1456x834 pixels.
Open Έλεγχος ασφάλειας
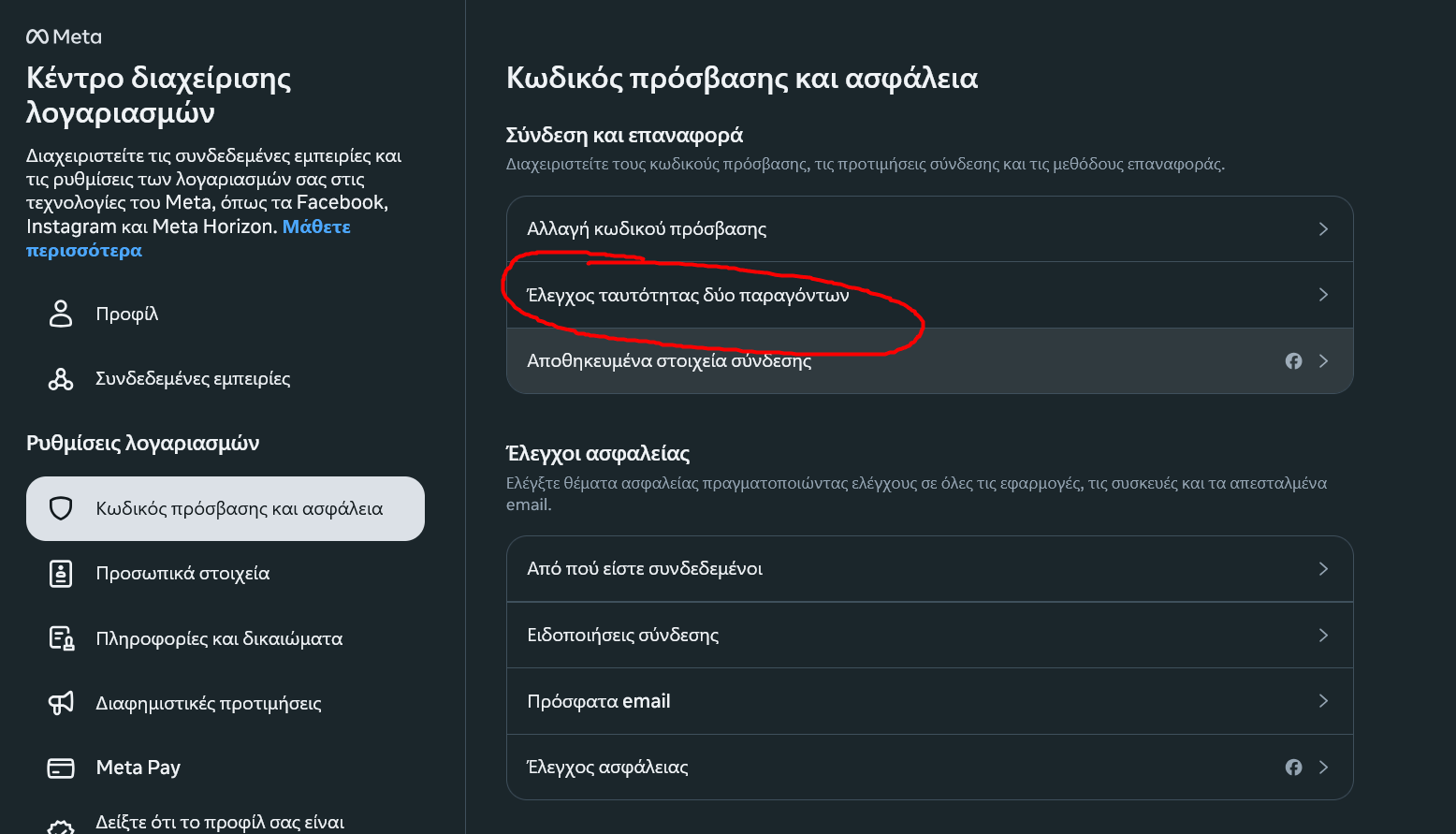(x=930, y=768)
